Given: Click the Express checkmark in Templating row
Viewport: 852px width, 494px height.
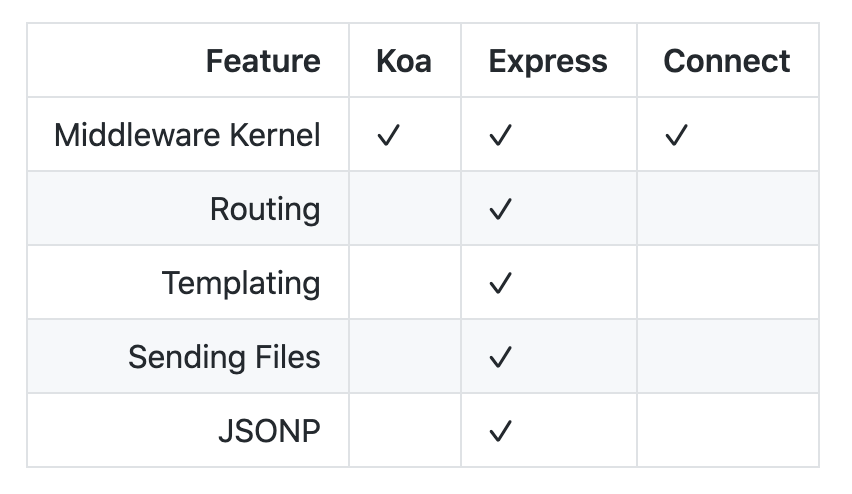Looking at the screenshot, I should 500,283.
